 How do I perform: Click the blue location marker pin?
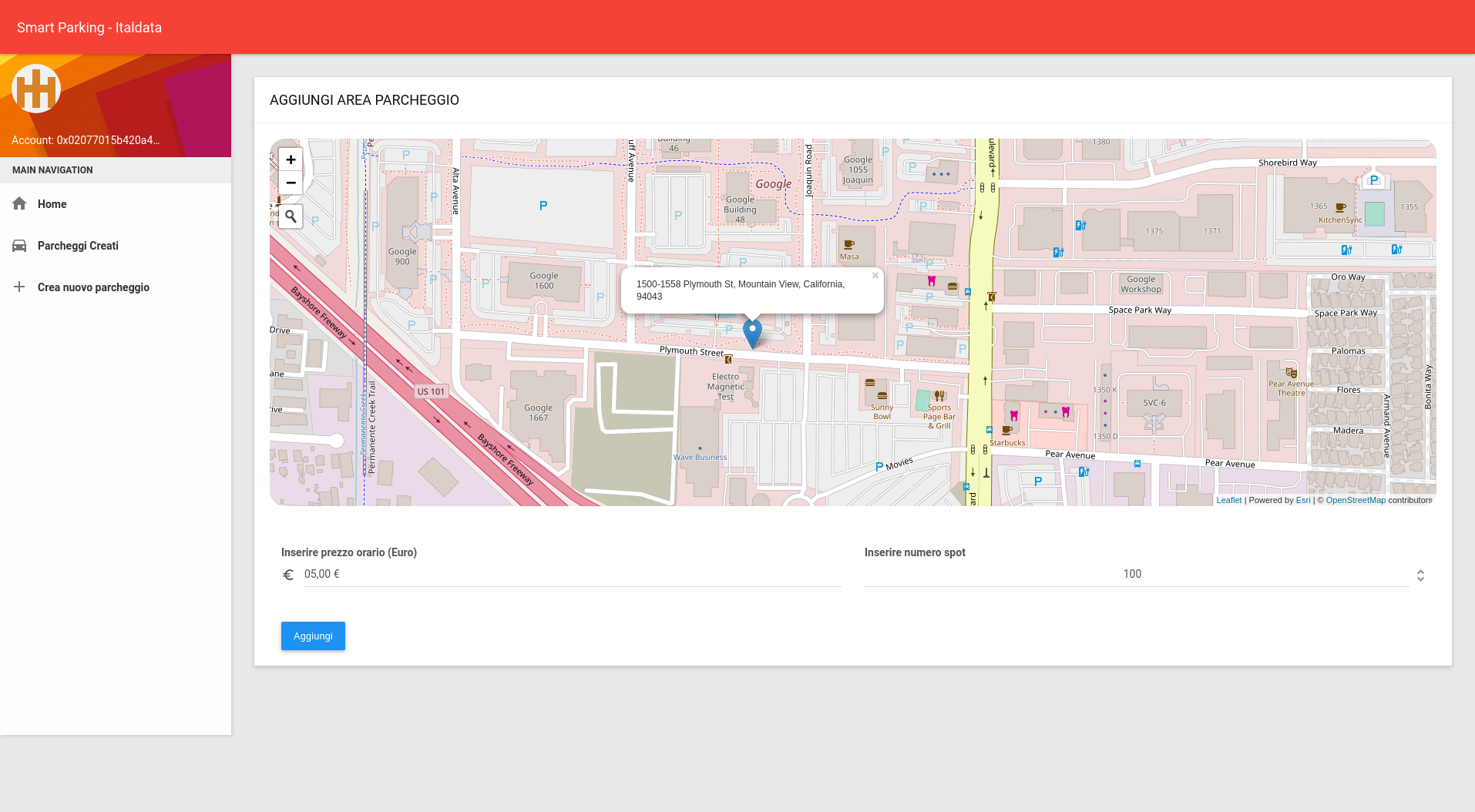pyautogui.click(x=752, y=334)
